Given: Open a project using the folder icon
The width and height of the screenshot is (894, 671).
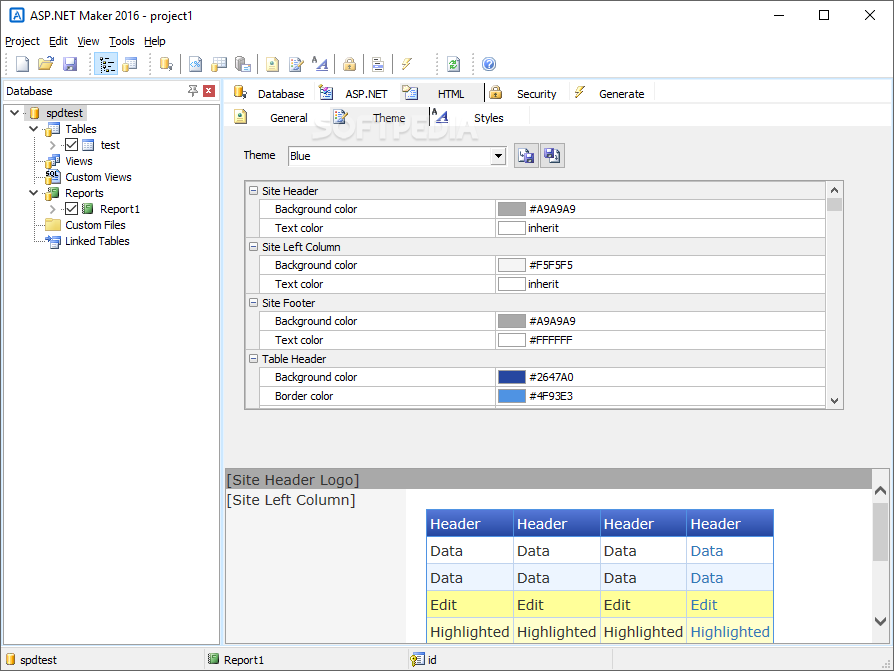Looking at the screenshot, I should point(46,64).
